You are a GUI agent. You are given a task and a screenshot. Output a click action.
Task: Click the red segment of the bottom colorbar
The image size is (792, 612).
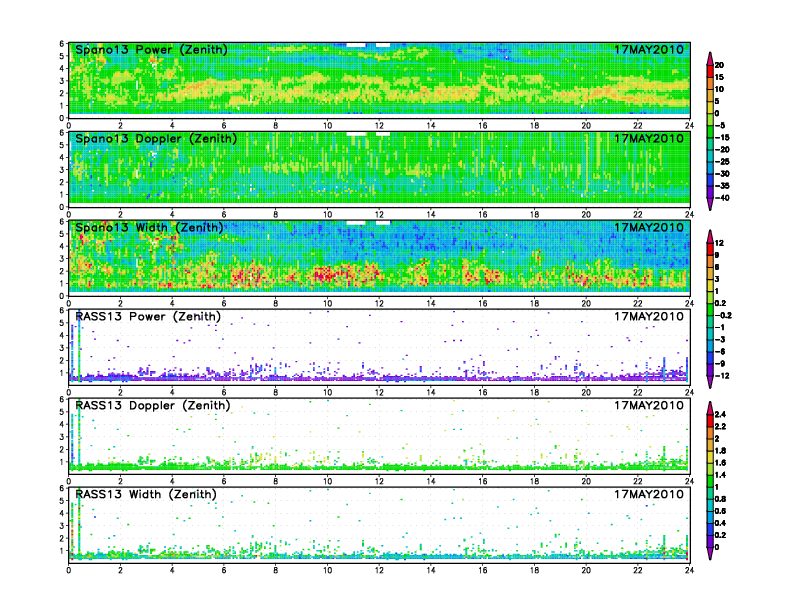tap(710, 420)
